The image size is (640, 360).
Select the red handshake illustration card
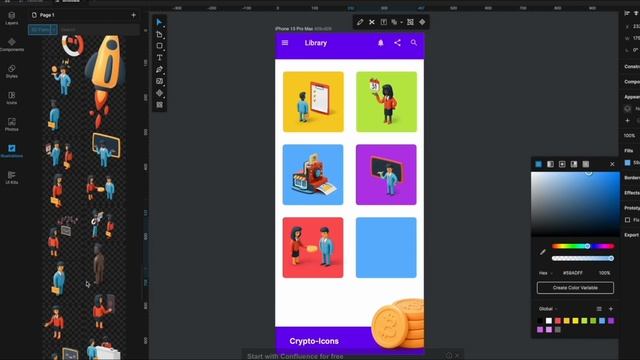(x=313, y=247)
